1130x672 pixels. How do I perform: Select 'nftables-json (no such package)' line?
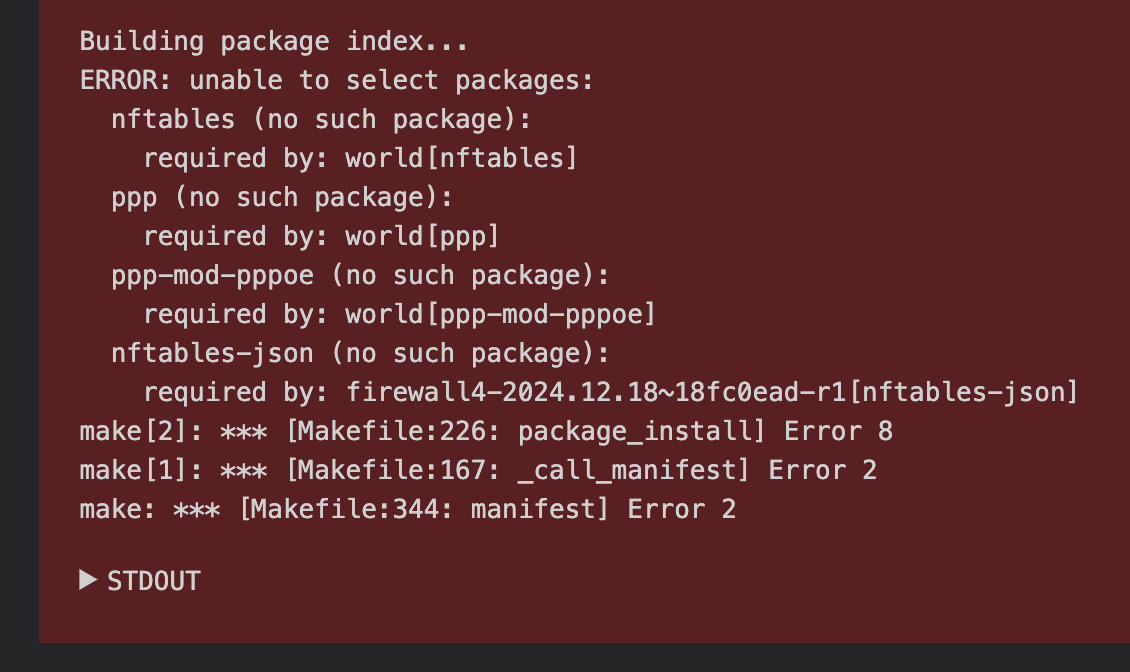click(x=360, y=353)
